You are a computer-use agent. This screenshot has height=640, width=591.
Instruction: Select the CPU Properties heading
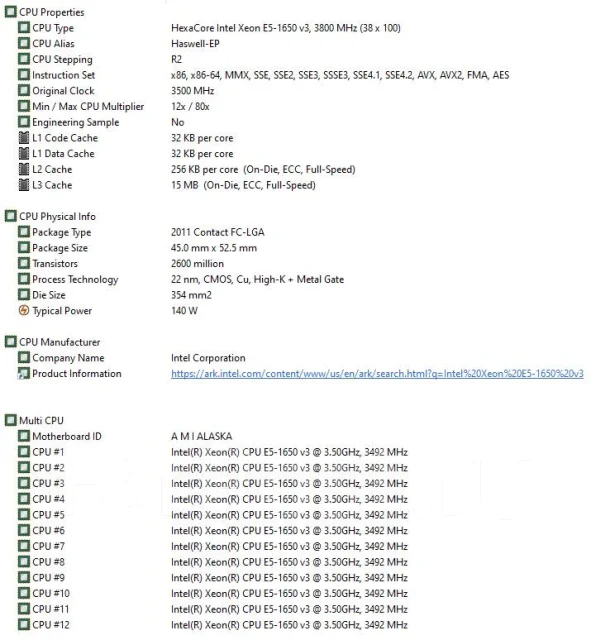click(52, 12)
